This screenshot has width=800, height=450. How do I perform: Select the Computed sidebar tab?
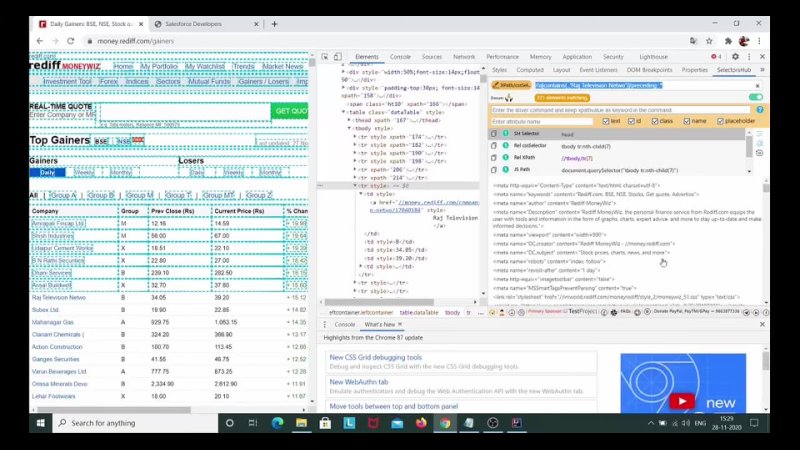coord(530,70)
